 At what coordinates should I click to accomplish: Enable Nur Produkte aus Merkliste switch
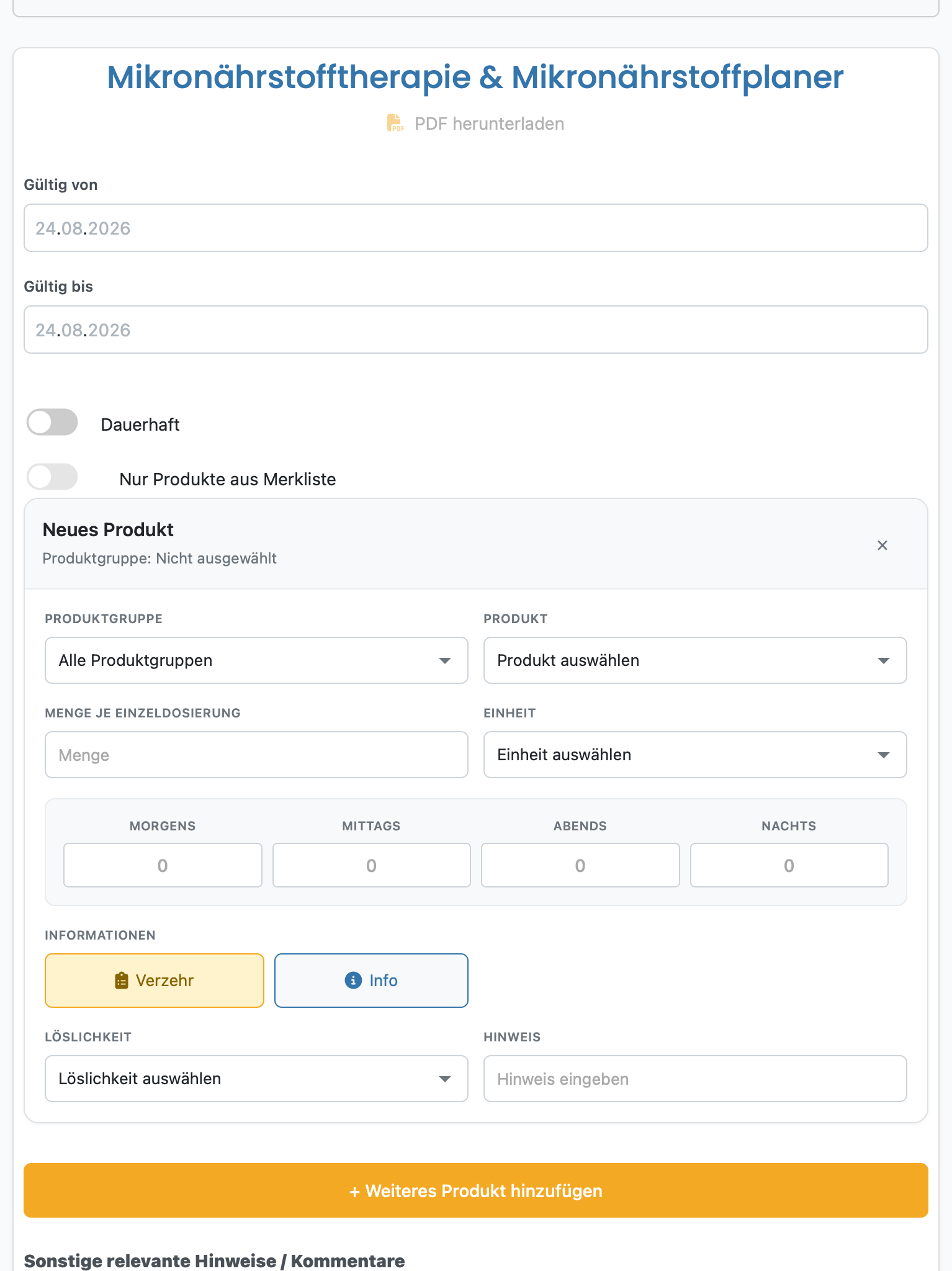pyautogui.click(x=52, y=477)
